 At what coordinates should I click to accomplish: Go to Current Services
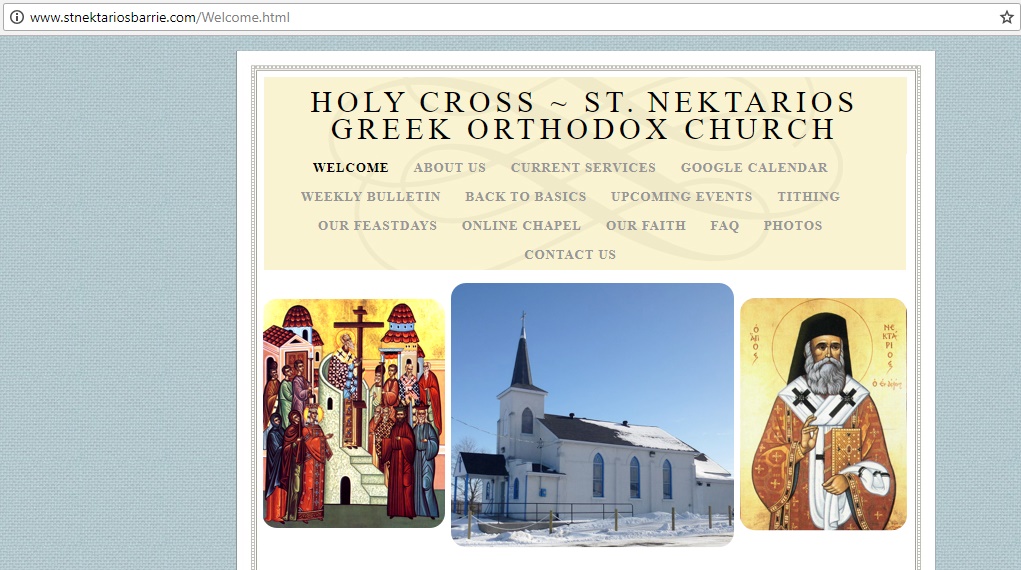click(583, 167)
